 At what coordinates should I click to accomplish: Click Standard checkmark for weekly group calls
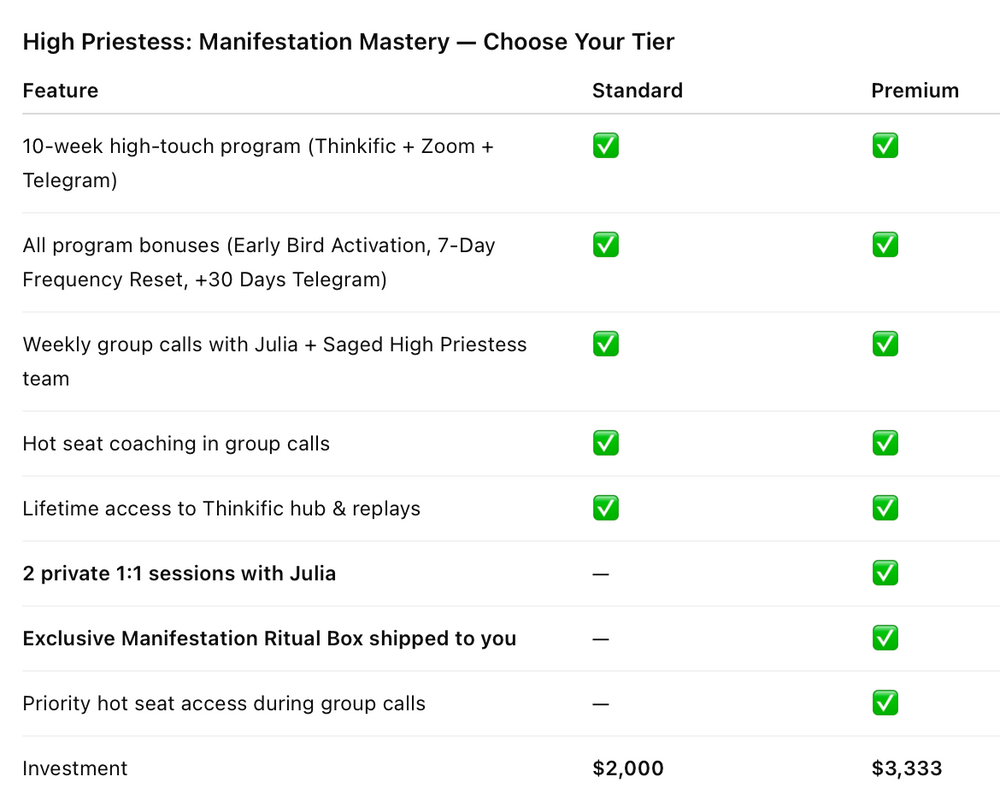point(605,344)
